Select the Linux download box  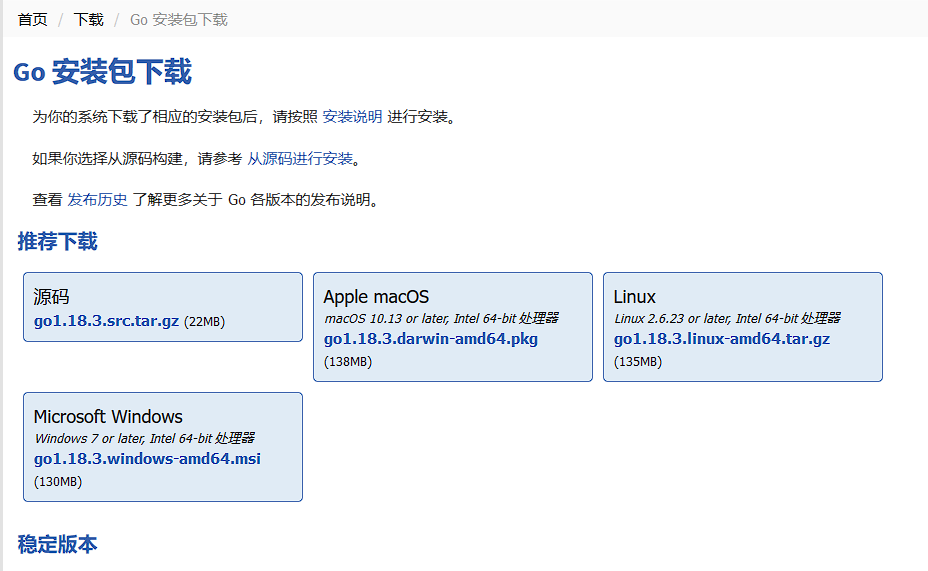[743, 327]
